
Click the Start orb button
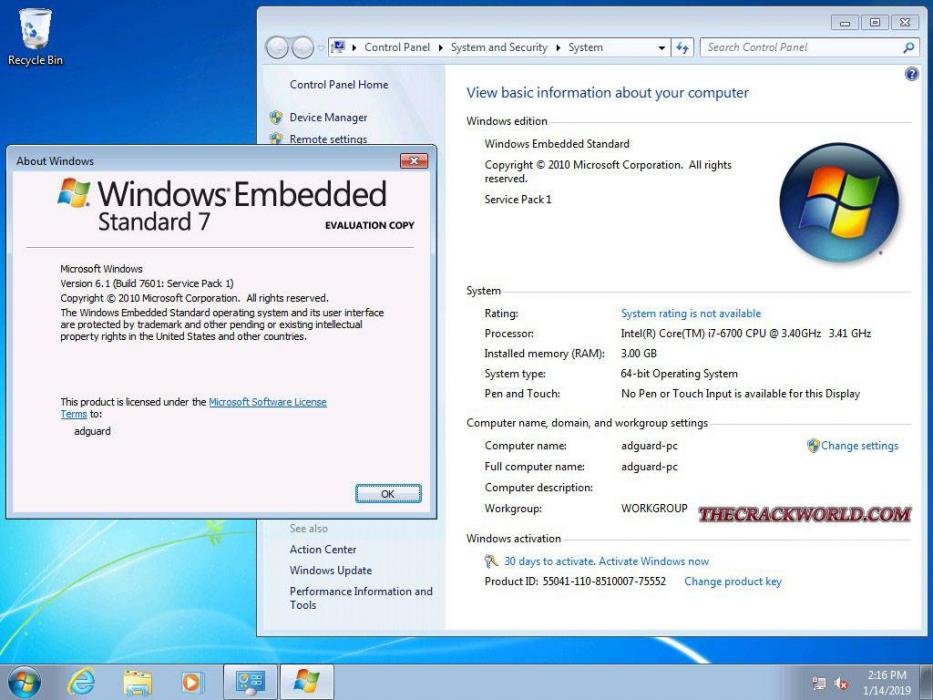click(x=24, y=682)
